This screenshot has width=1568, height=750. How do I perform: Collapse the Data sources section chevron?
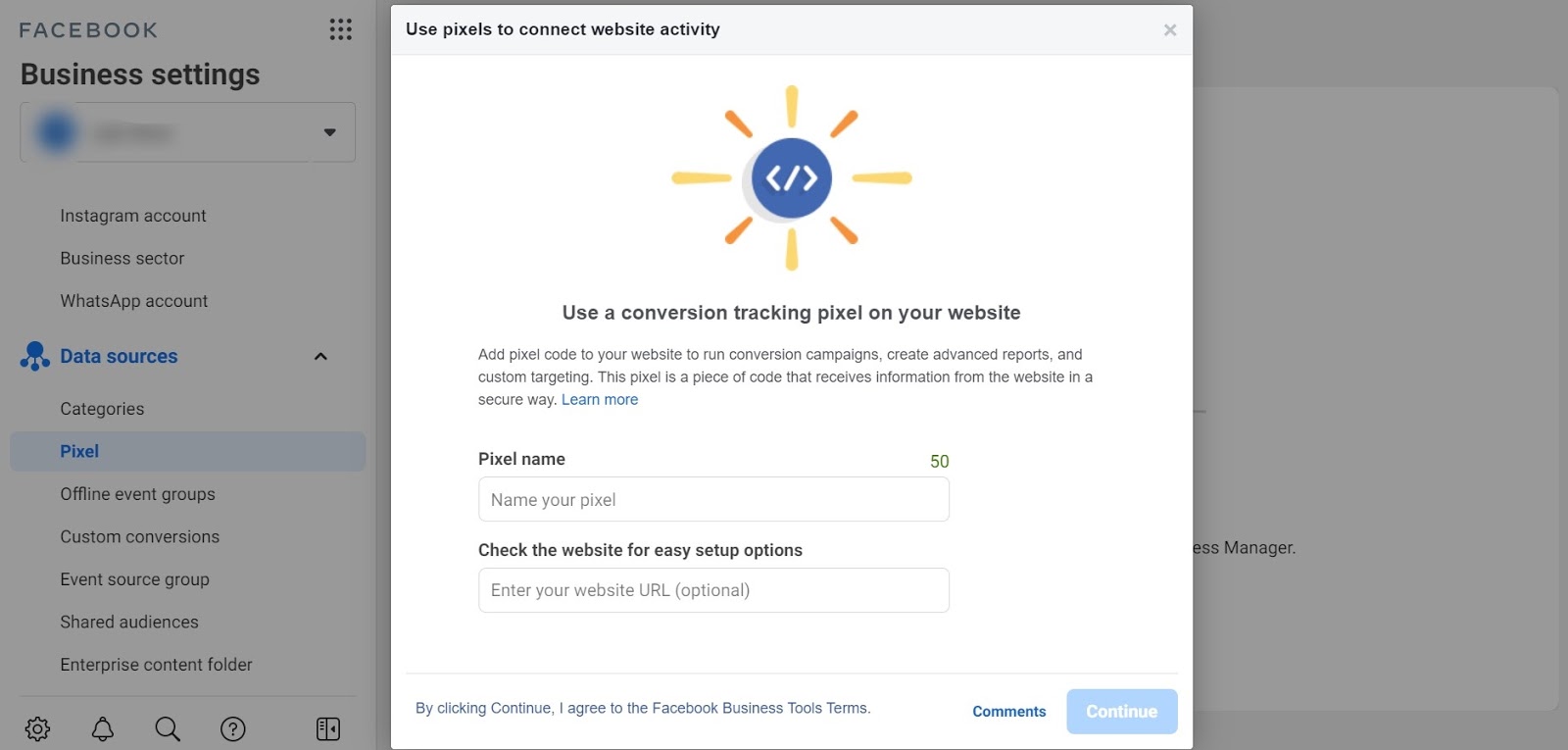click(320, 356)
